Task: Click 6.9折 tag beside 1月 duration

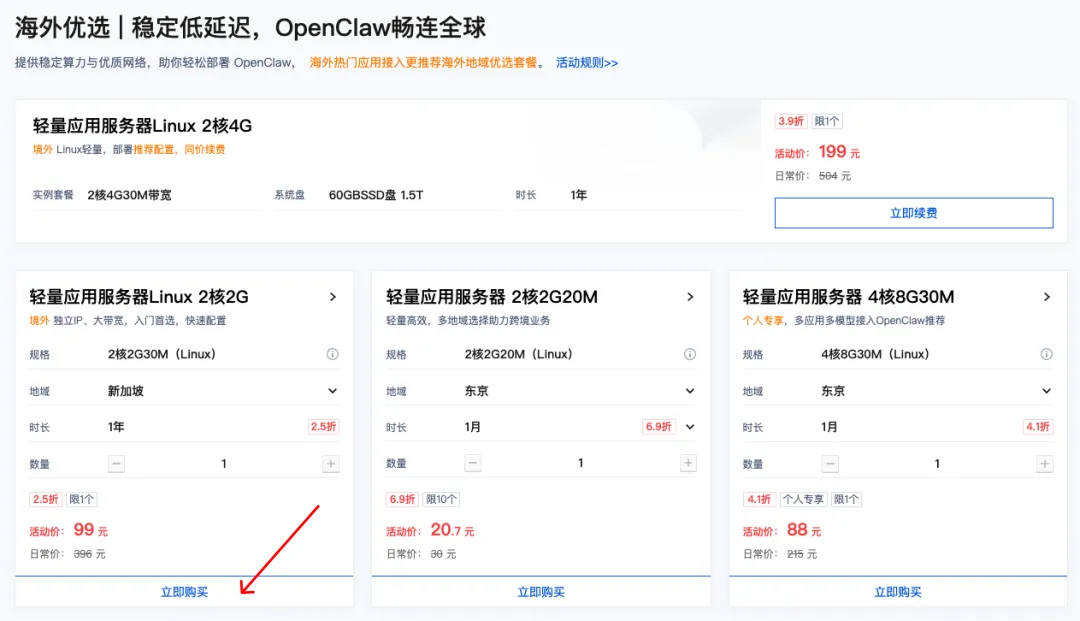Action: click(x=658, y=427)
